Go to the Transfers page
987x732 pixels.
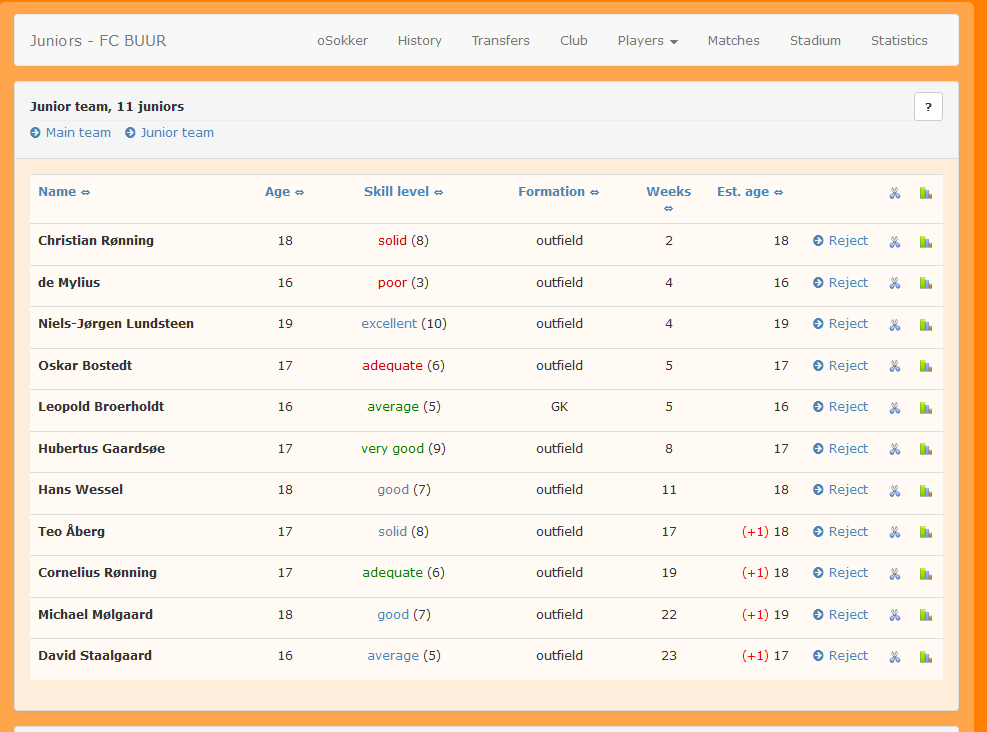(500, 40)
